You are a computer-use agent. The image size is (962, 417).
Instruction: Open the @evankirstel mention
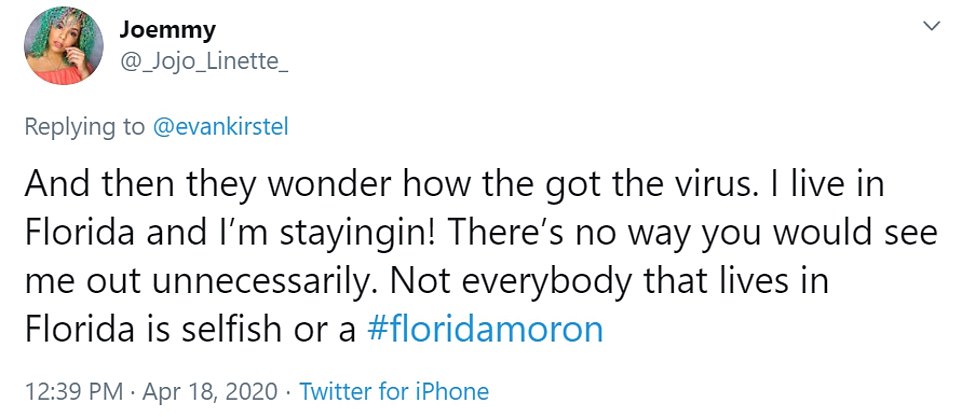pyautogui.click(x=220, y=128)
